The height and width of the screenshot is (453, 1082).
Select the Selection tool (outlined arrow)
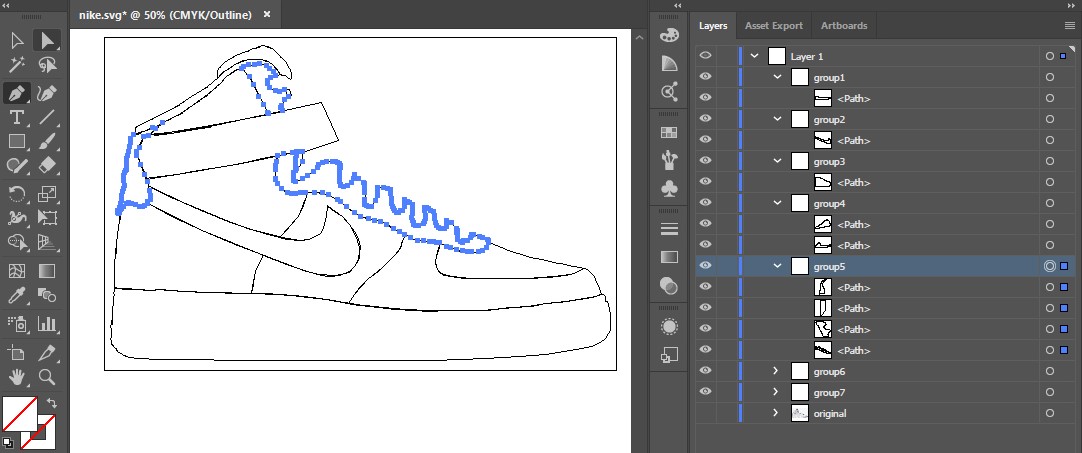pyautogui.click(x=17, y=41)
